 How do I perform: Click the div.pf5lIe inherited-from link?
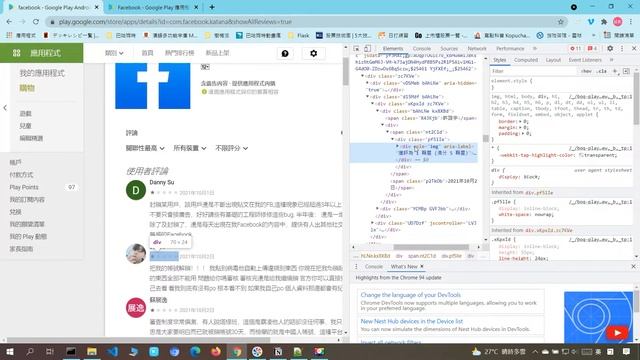point(539,192)
